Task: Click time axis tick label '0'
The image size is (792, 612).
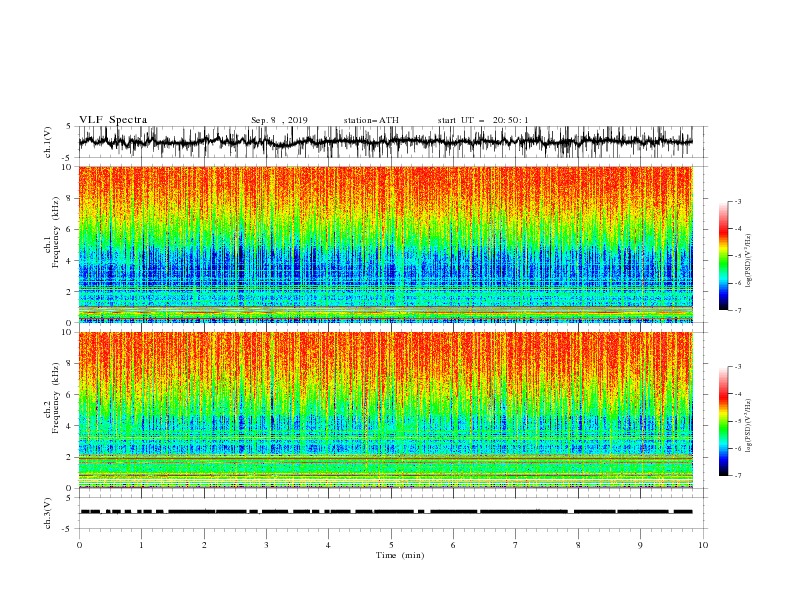Action: [x=79, y=545]
